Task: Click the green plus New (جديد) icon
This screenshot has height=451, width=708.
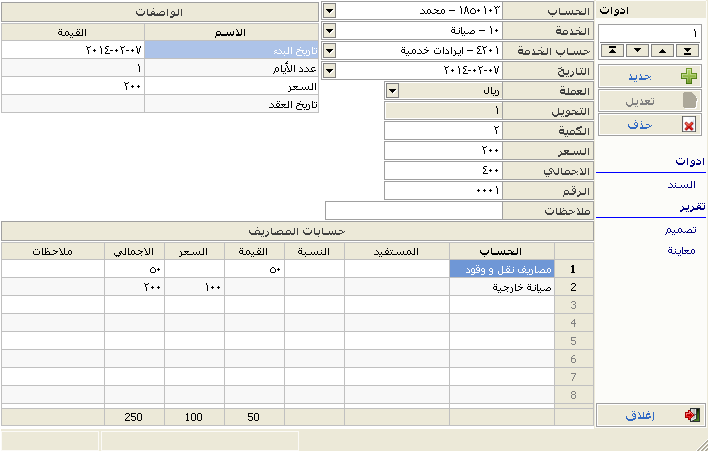Action: pyautogui.click(x=687, y=76)
